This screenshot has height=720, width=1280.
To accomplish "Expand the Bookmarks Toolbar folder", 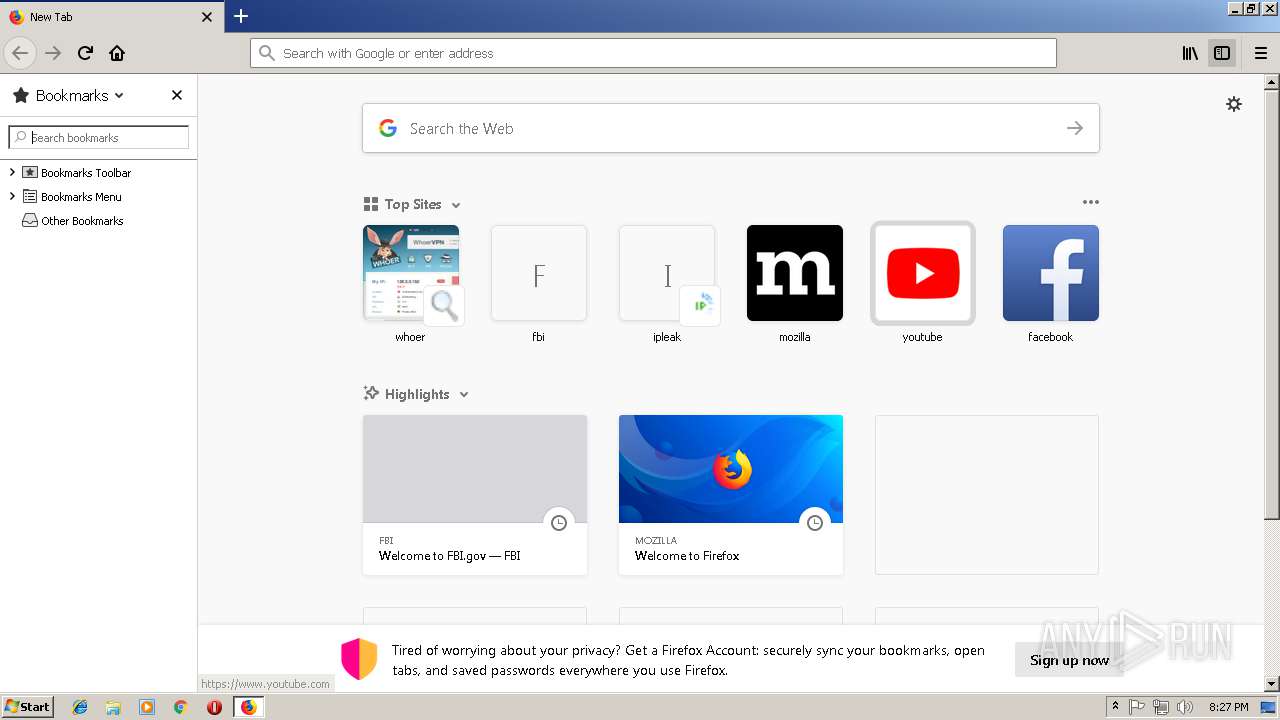I will [x=12, y=172].
